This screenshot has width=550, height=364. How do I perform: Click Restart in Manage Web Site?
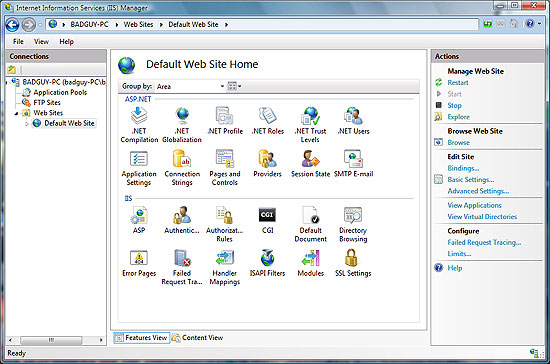click(458, 83)
